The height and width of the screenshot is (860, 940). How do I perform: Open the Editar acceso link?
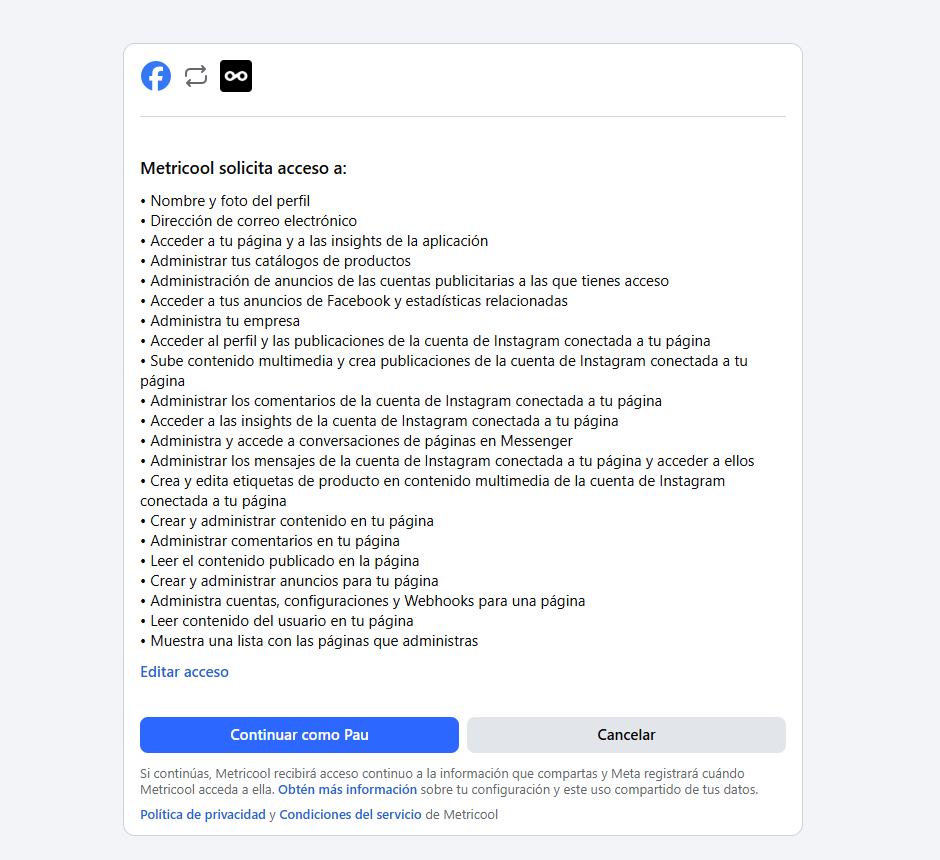coord(184,672)
